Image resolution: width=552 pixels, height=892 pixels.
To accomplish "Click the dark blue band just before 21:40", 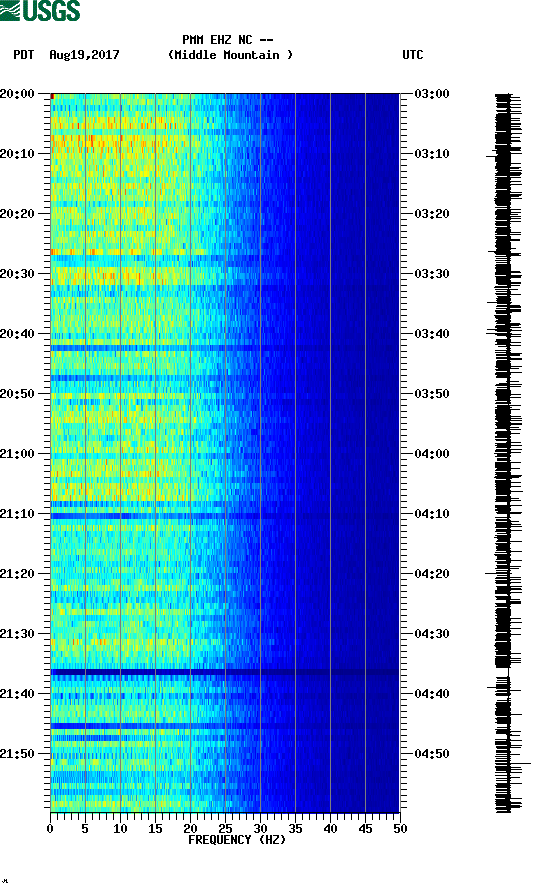I will click(225, 672).
